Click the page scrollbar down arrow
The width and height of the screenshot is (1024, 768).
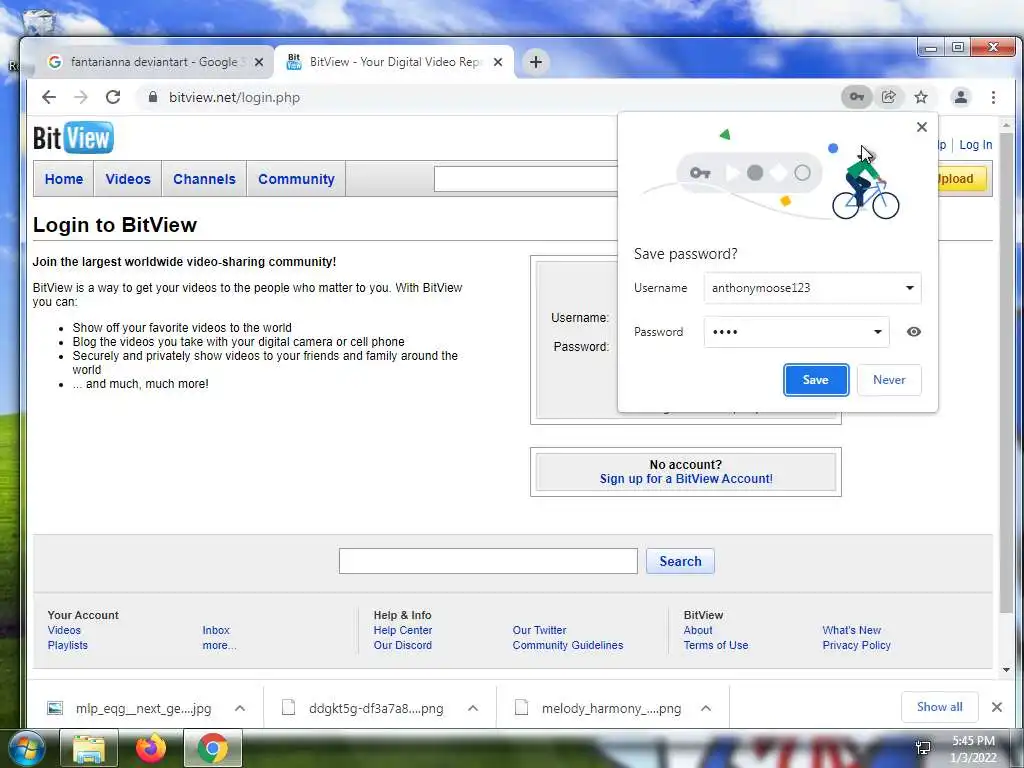point(1006,669)
